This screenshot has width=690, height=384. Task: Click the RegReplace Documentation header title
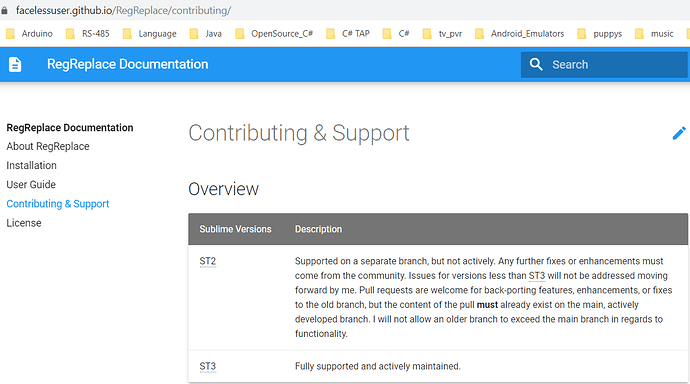click(x=128, y=64)
